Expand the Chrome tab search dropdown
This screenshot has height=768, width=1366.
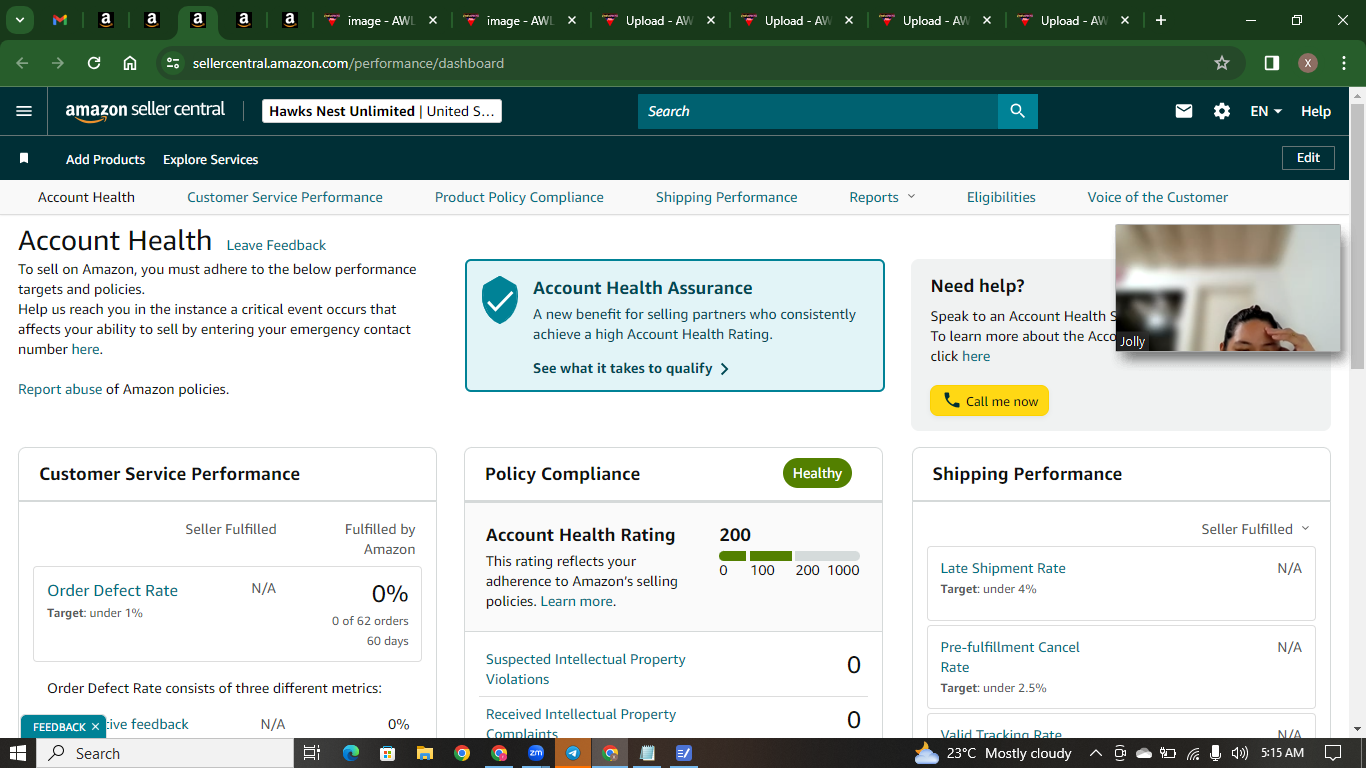(19, 20)
